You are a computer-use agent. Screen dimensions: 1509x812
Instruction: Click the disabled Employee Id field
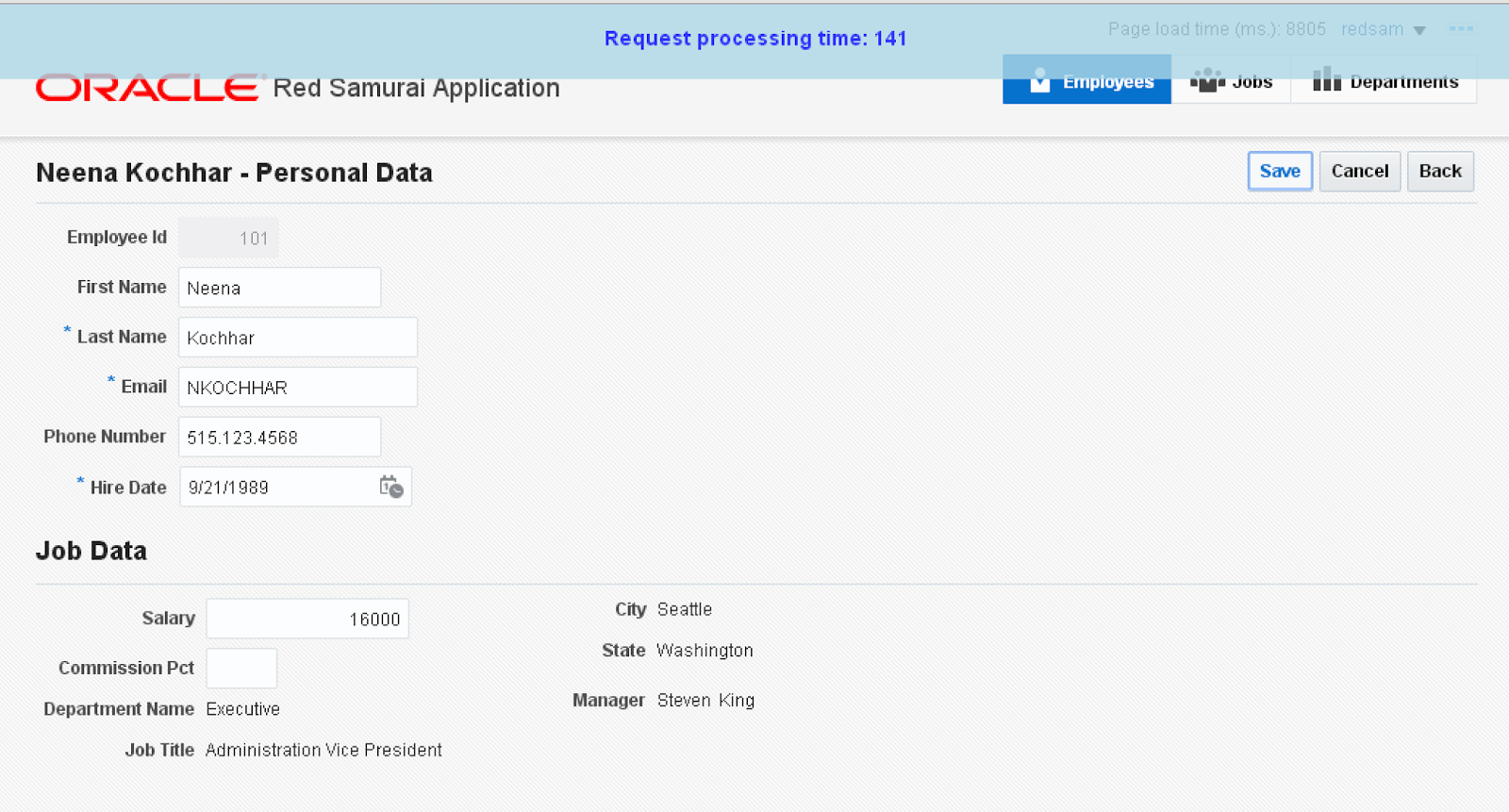[228, 238]
